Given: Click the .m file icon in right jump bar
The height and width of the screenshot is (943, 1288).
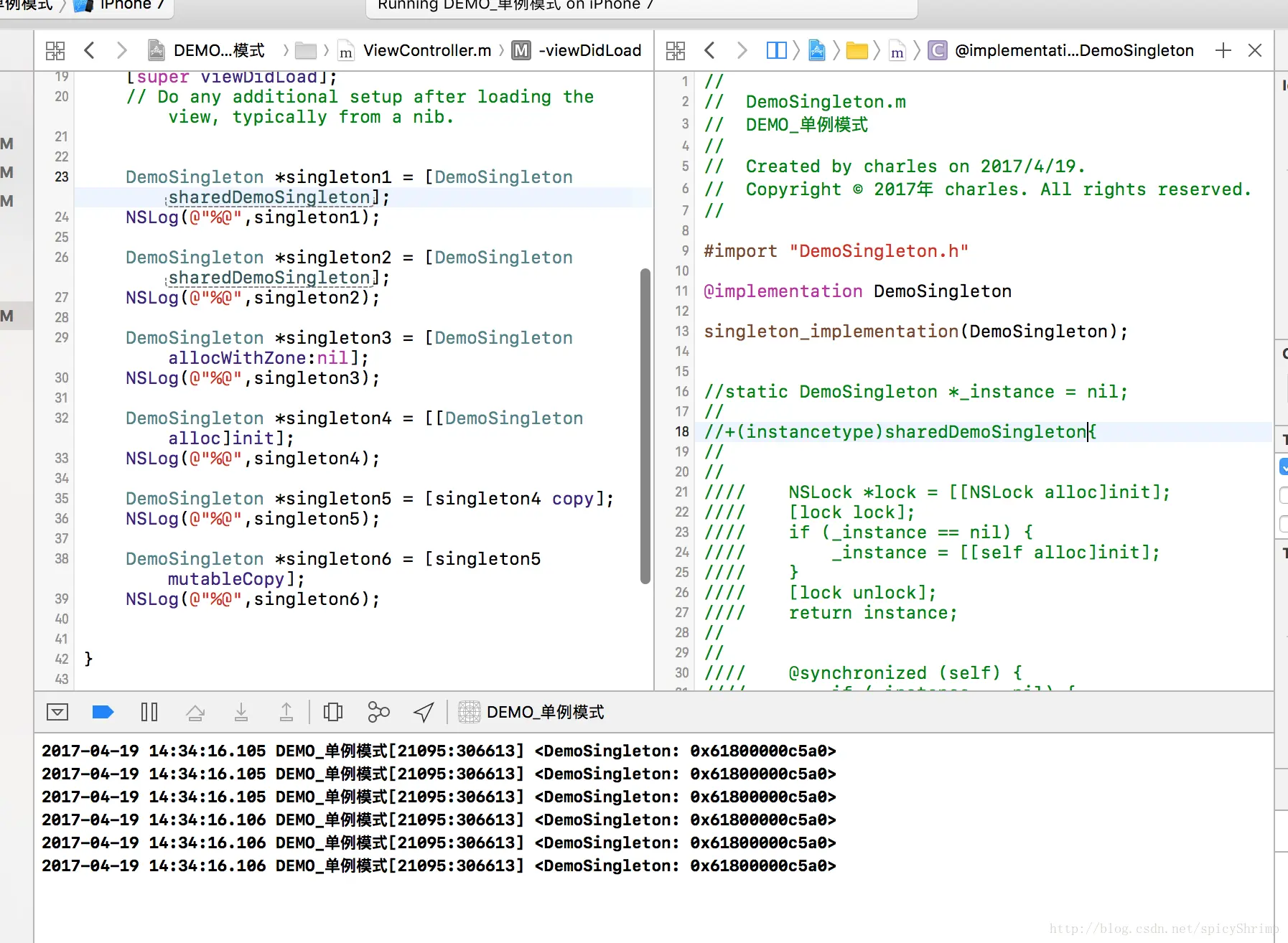Looking at the screenshot, I should coord(897,50).
